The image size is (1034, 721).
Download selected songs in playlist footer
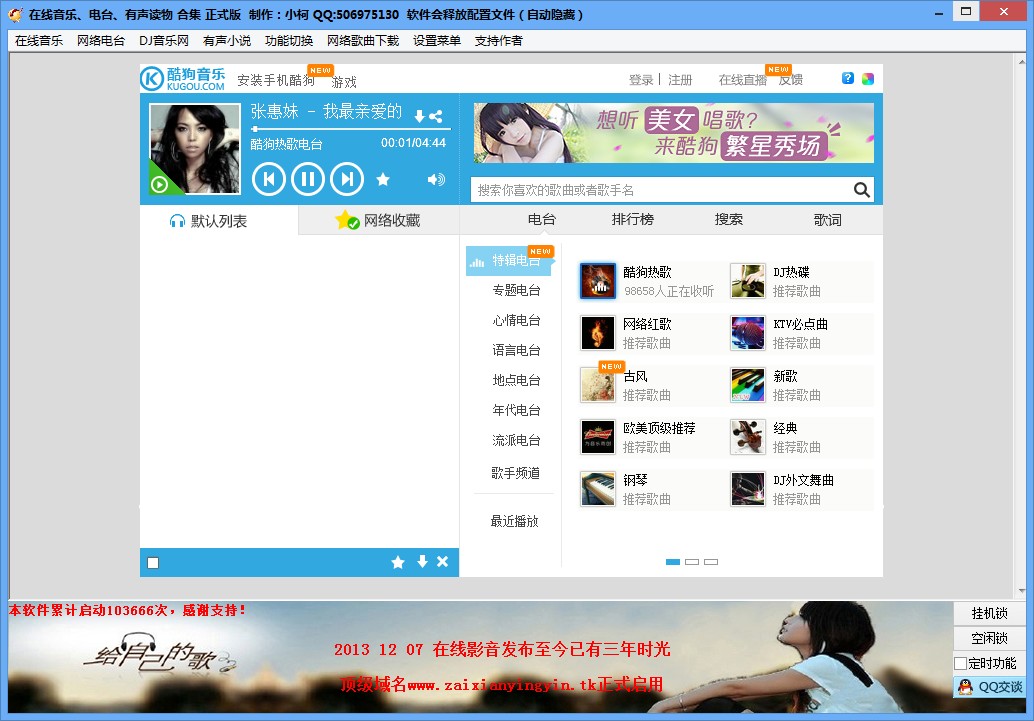tap(422, 561)
